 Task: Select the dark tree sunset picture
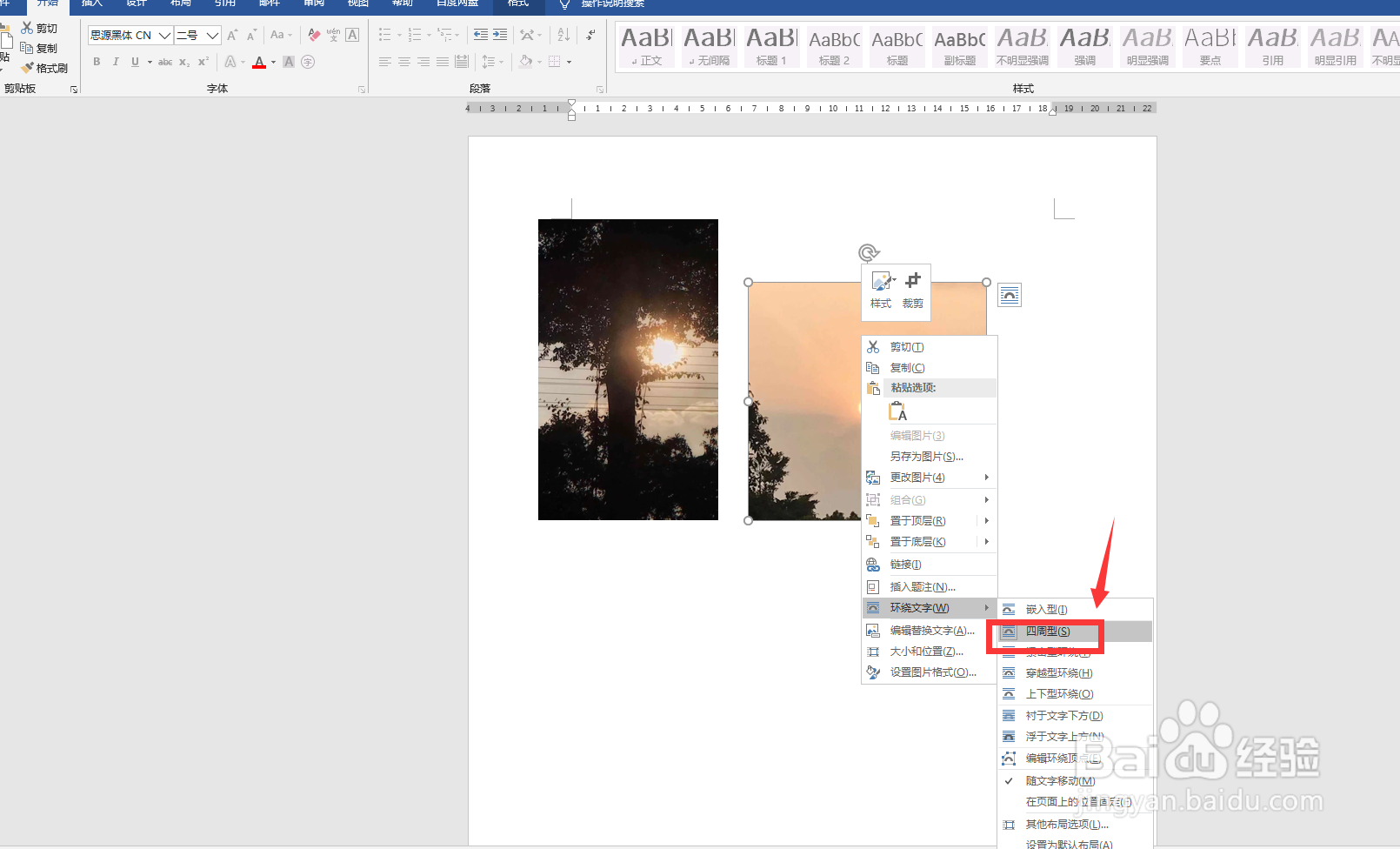(628, 370)
